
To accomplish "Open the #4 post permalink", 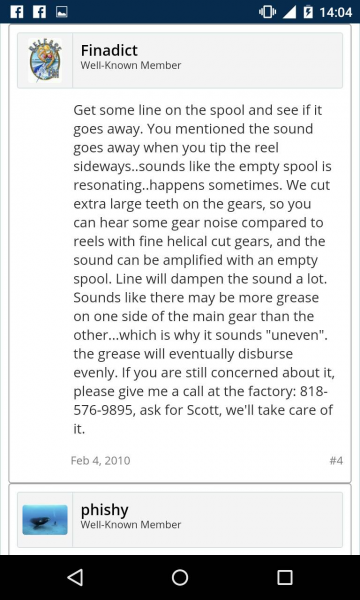I will point(336,460).
